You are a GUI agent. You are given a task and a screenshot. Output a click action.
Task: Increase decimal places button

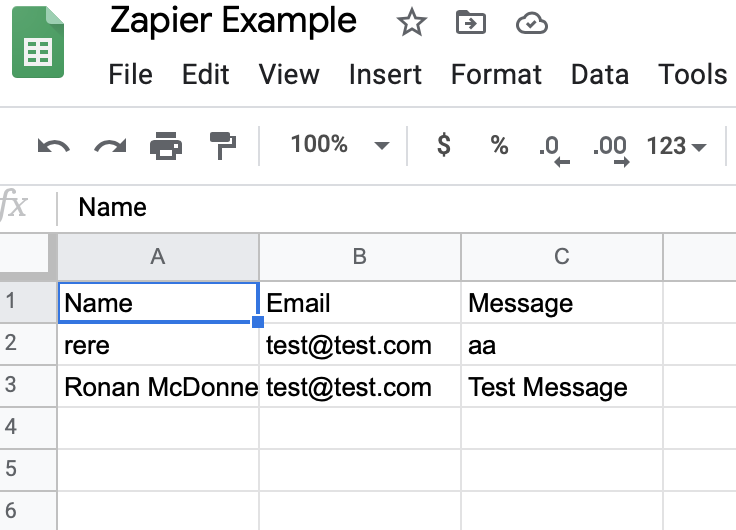610,148
